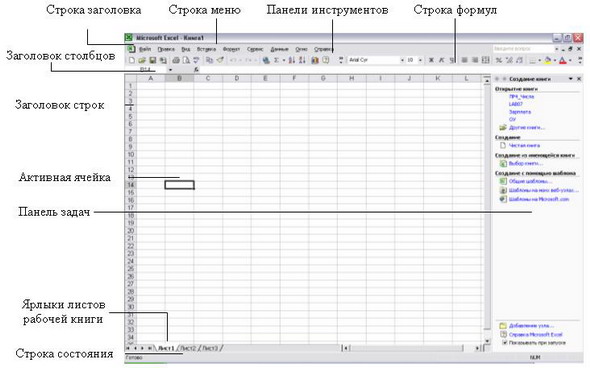
Task: Click the Fill Color paint bucket
Action: click(x=548, y=60)
